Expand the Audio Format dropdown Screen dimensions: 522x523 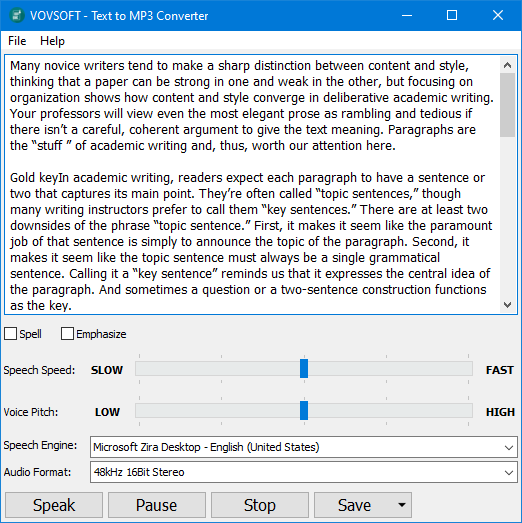tap(304, 472)
